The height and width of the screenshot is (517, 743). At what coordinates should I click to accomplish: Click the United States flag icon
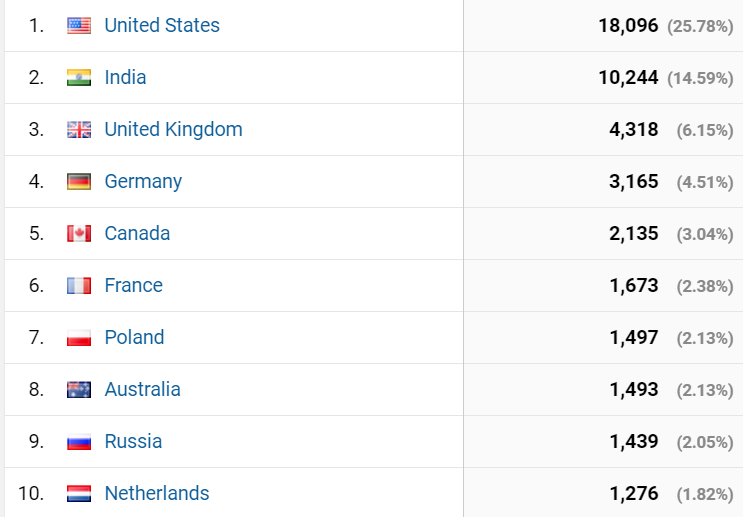click(x=79, y=26)
